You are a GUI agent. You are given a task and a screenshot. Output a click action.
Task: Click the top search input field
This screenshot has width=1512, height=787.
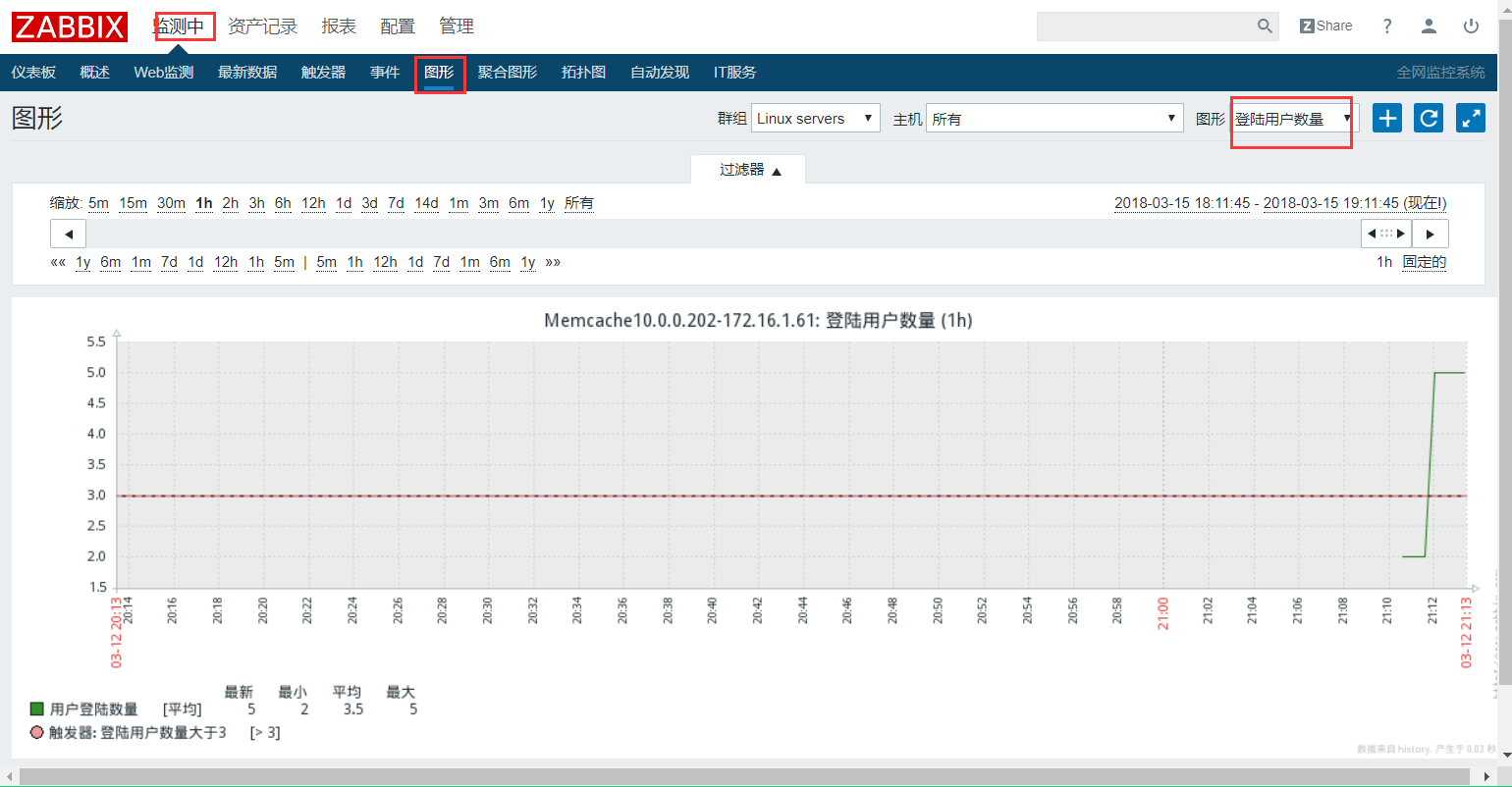point(1147,26)
